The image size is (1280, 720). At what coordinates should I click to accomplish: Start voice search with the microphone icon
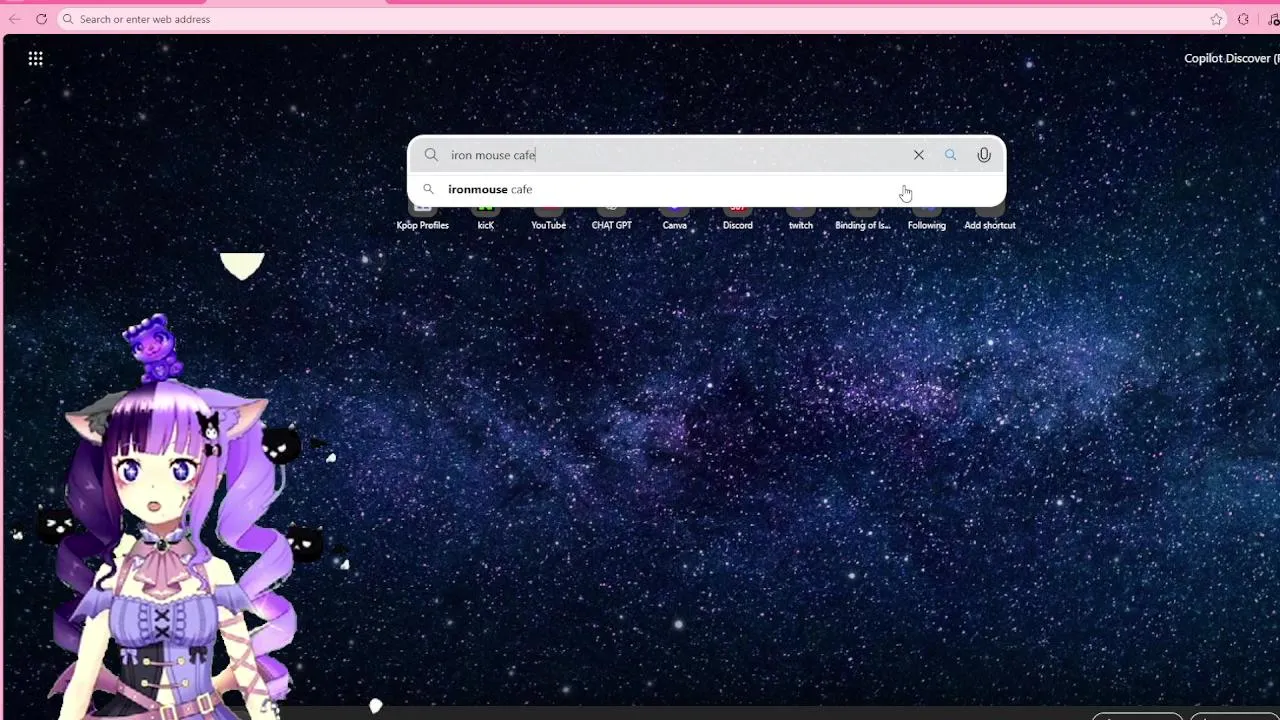coord(984,155)
